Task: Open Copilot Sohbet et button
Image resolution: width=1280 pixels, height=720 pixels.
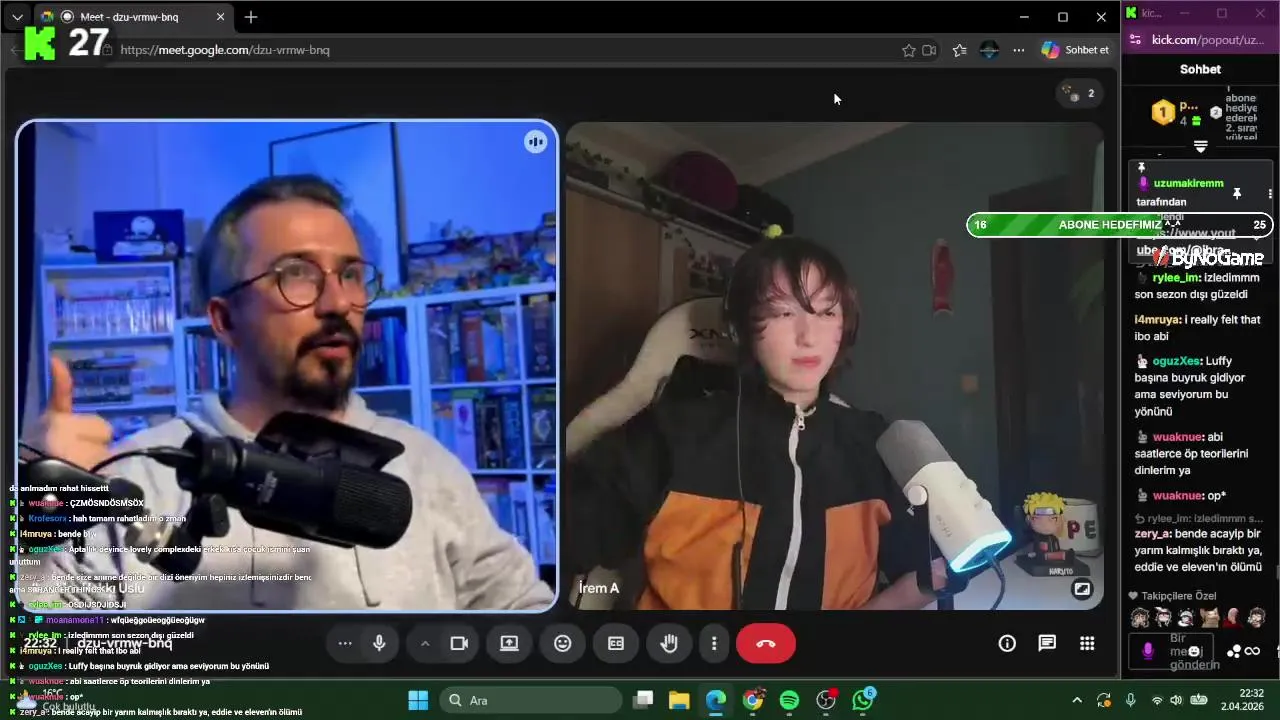Action: tap(1076, 50)
